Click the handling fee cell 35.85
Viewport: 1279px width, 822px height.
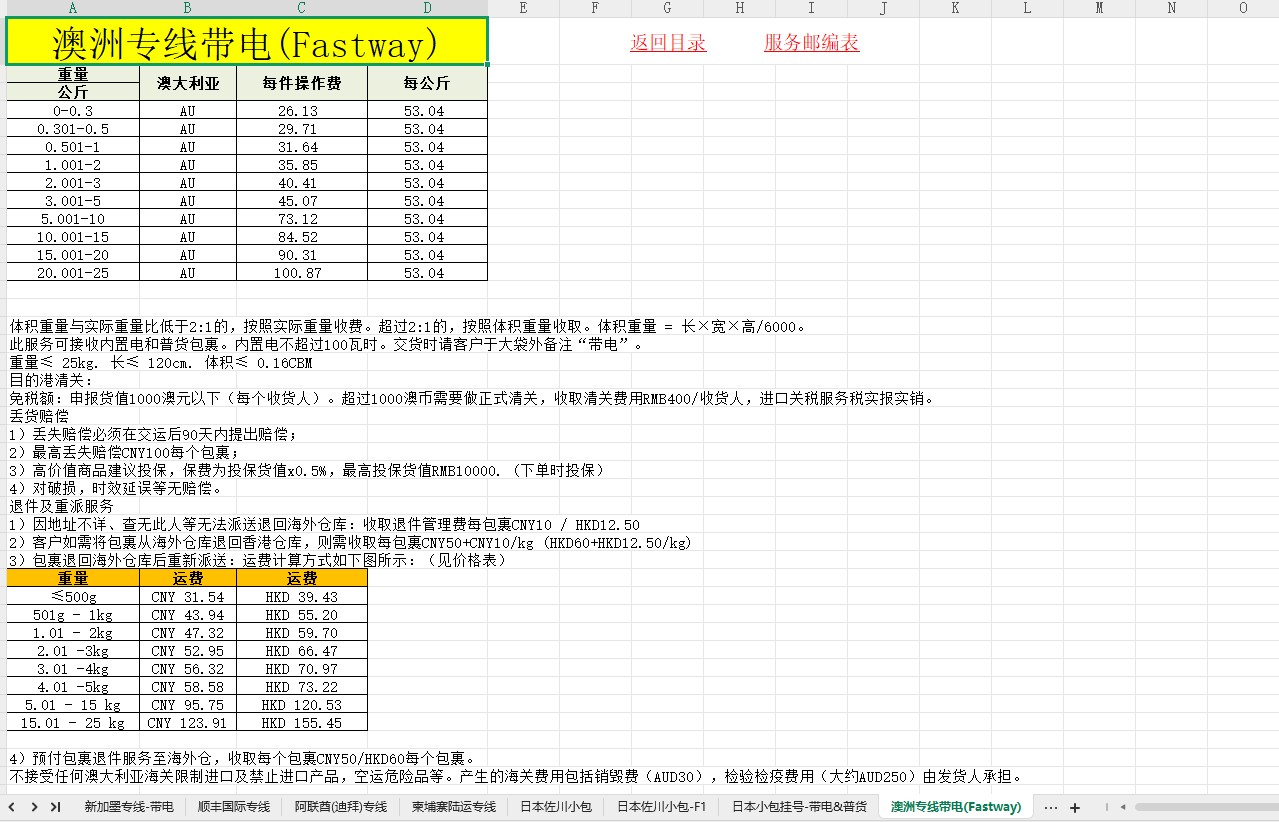coord(302,165)
